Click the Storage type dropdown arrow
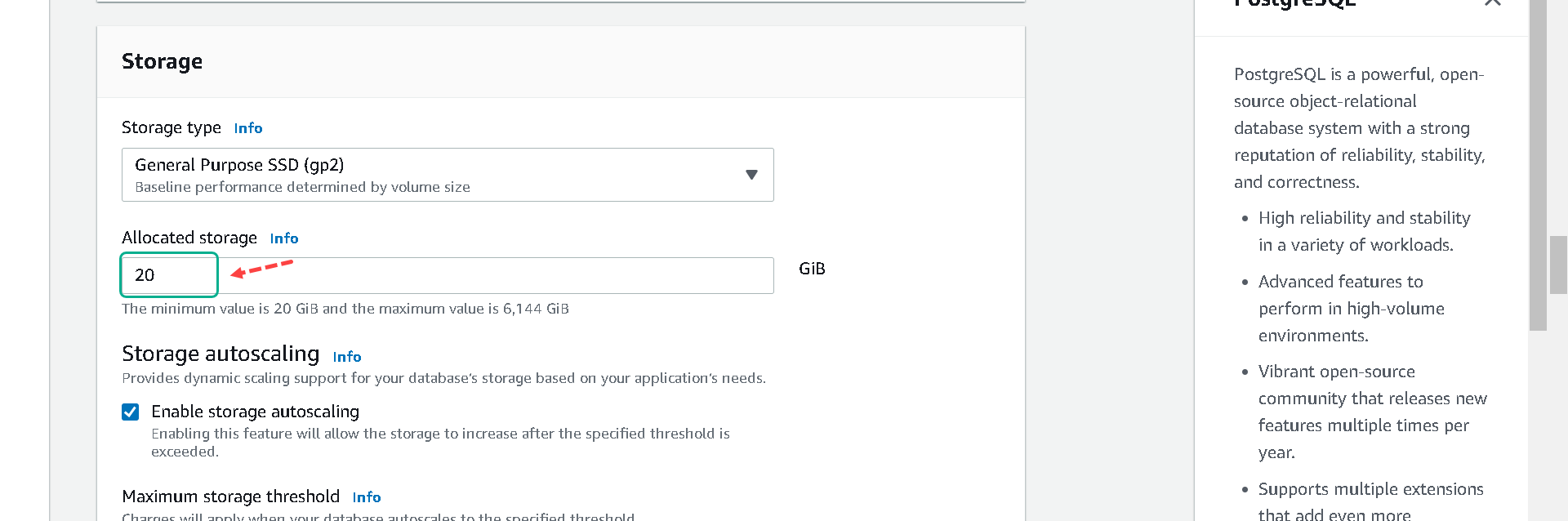 point(751,175)
